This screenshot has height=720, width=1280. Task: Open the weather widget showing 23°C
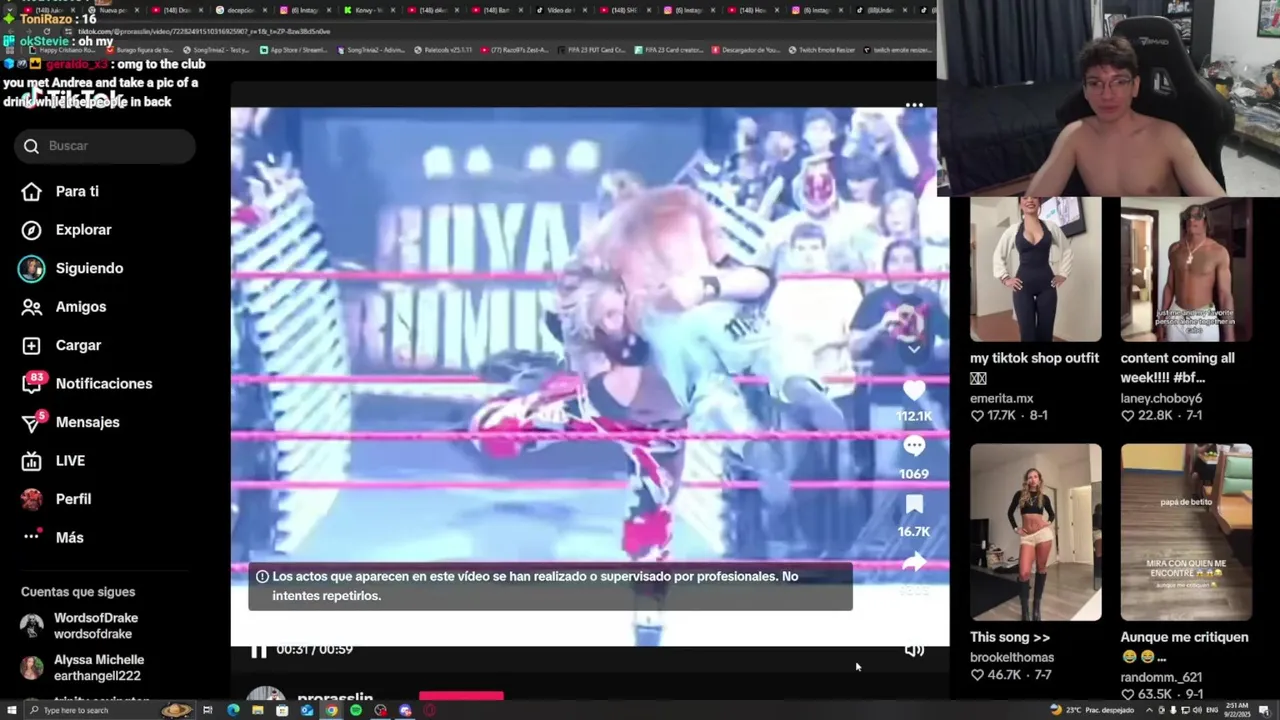click(x=1092, y=710)
